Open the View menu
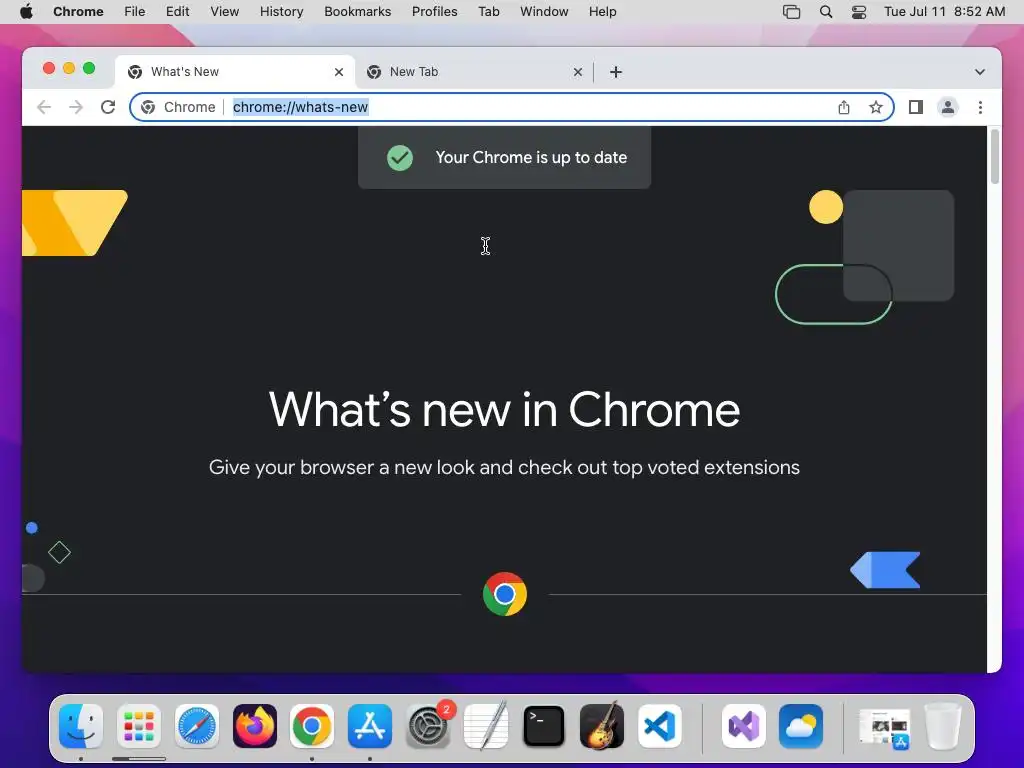This screenshot has height=768, width=1024. tap(225, 12)
